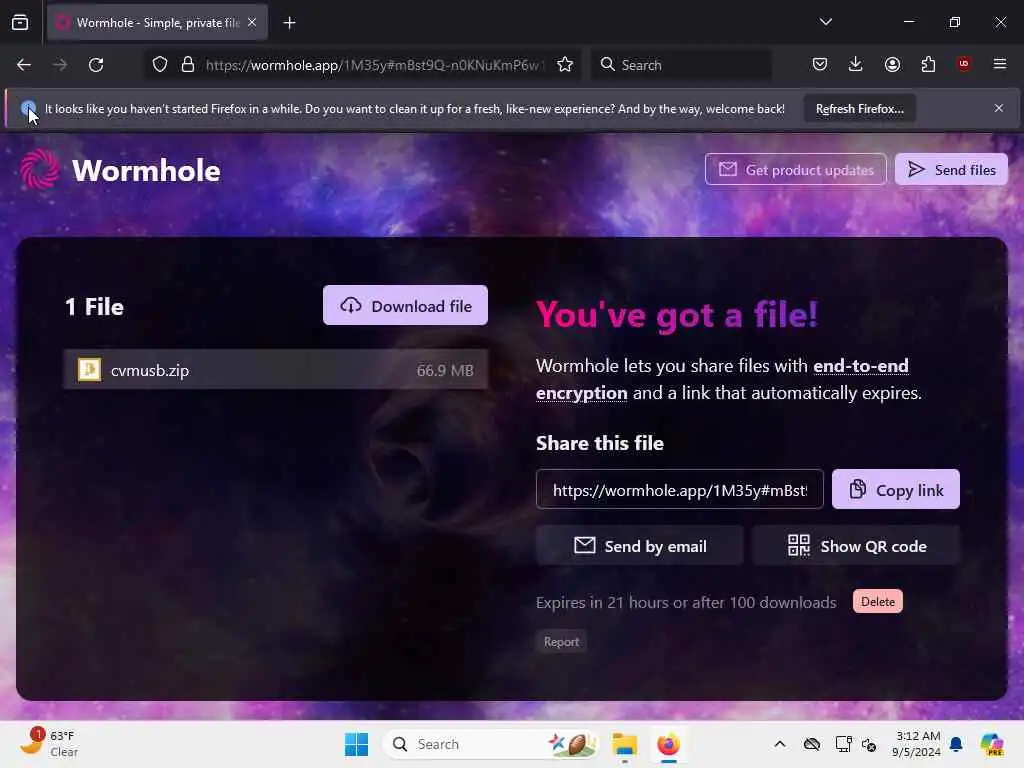The width and height of the screenshot is (1024, 768).
Task: Bookmark this page with star icon
Action: click(x=565, y=65)
